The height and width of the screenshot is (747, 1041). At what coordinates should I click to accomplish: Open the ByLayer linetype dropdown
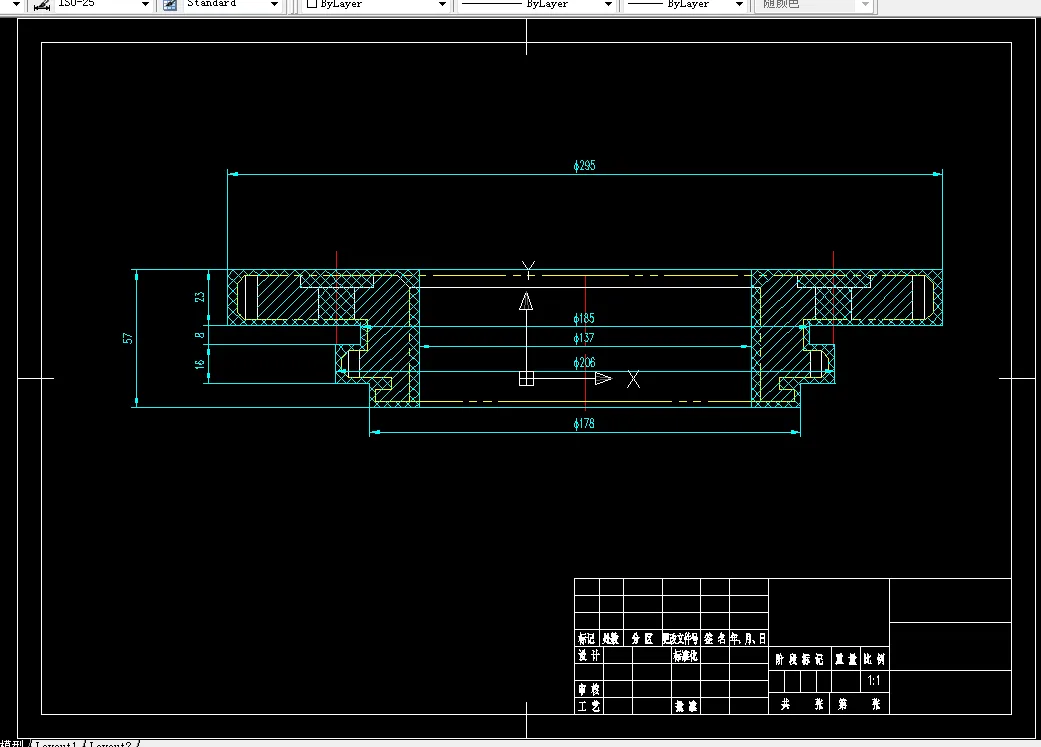[607, 5]
